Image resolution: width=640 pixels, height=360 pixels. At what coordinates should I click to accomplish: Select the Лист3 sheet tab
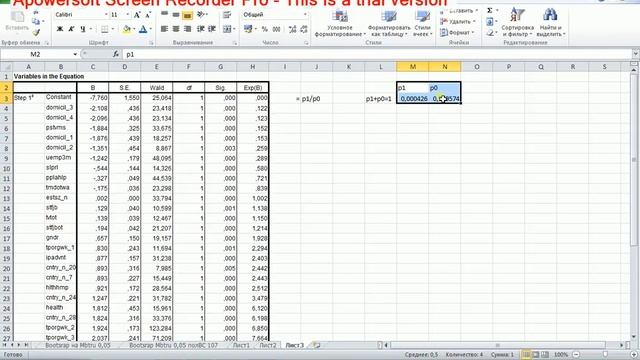tap(295, 345)
